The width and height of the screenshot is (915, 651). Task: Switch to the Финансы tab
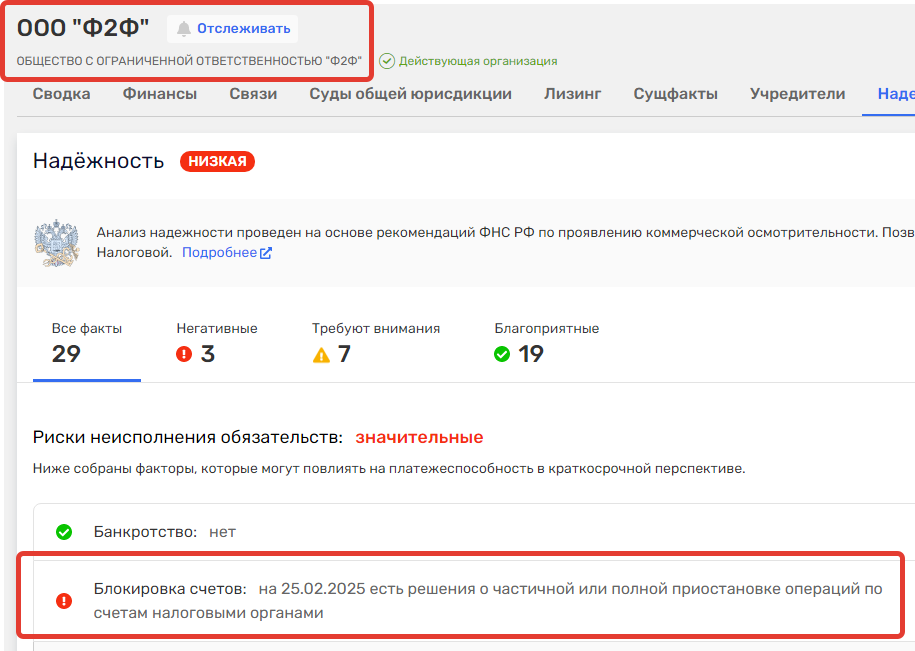pyautogui.click(x=160, y=94)
